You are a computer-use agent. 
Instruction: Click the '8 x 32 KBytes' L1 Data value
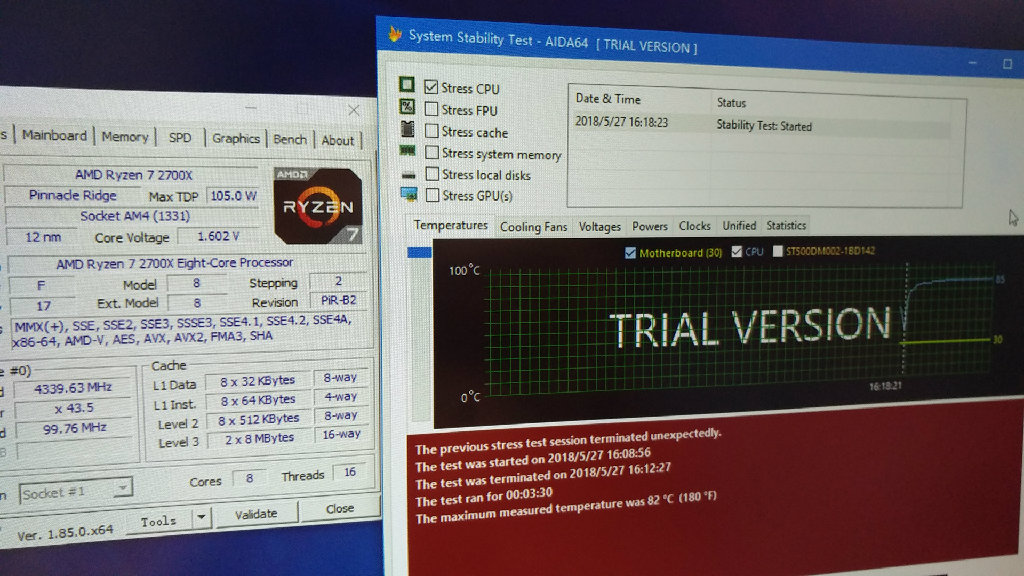tap(257, 381)
